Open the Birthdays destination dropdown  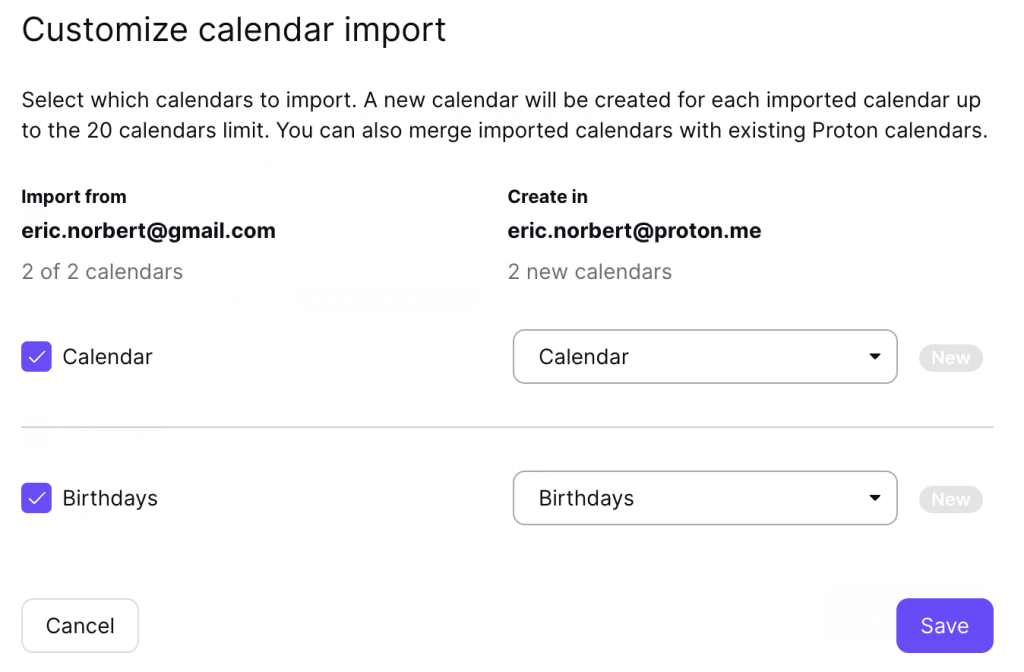[x=704, y=498]
